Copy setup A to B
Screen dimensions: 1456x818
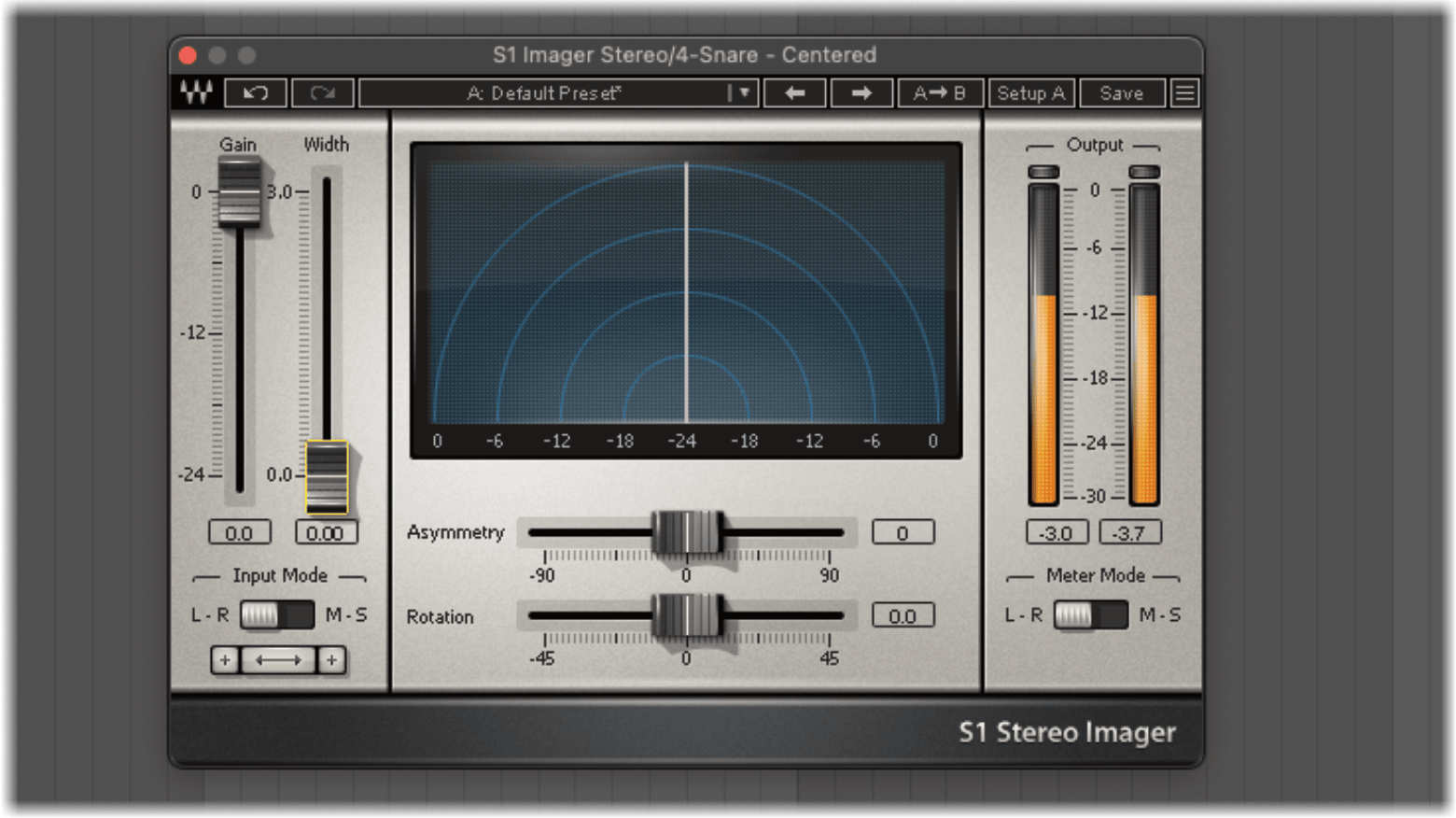[939, 93]
